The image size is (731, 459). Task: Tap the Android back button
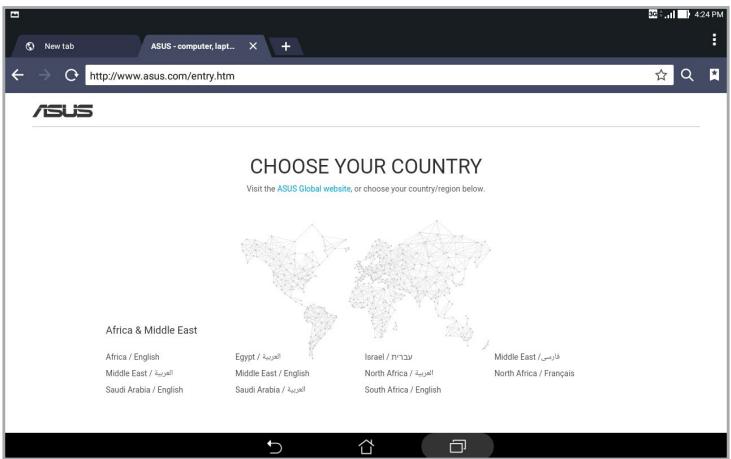[275, 446]
